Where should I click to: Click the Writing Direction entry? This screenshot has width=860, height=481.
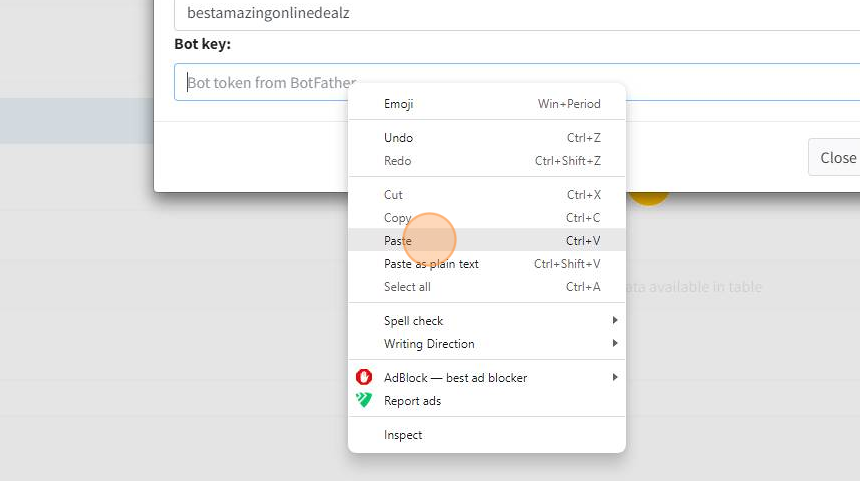click(x=486, y=344)
